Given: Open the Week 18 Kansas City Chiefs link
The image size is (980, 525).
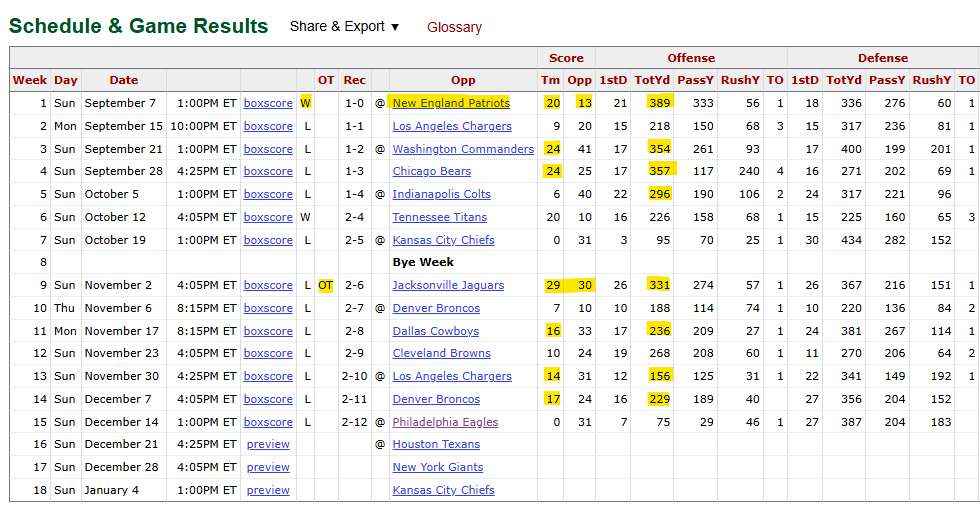Looking at the screenshot, I should click(x=443, y=490).
